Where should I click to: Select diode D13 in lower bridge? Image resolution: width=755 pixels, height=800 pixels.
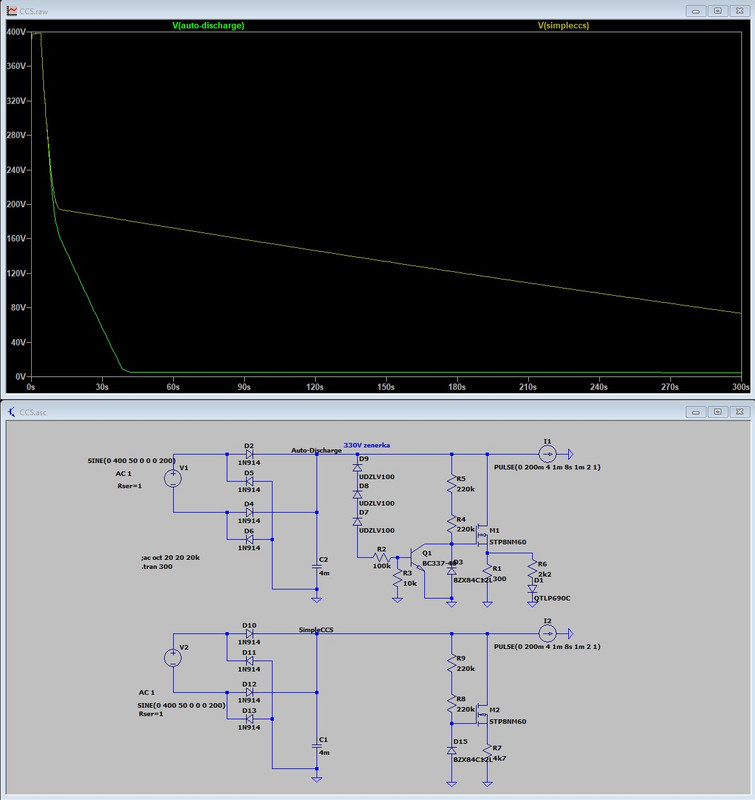point(249,718)
